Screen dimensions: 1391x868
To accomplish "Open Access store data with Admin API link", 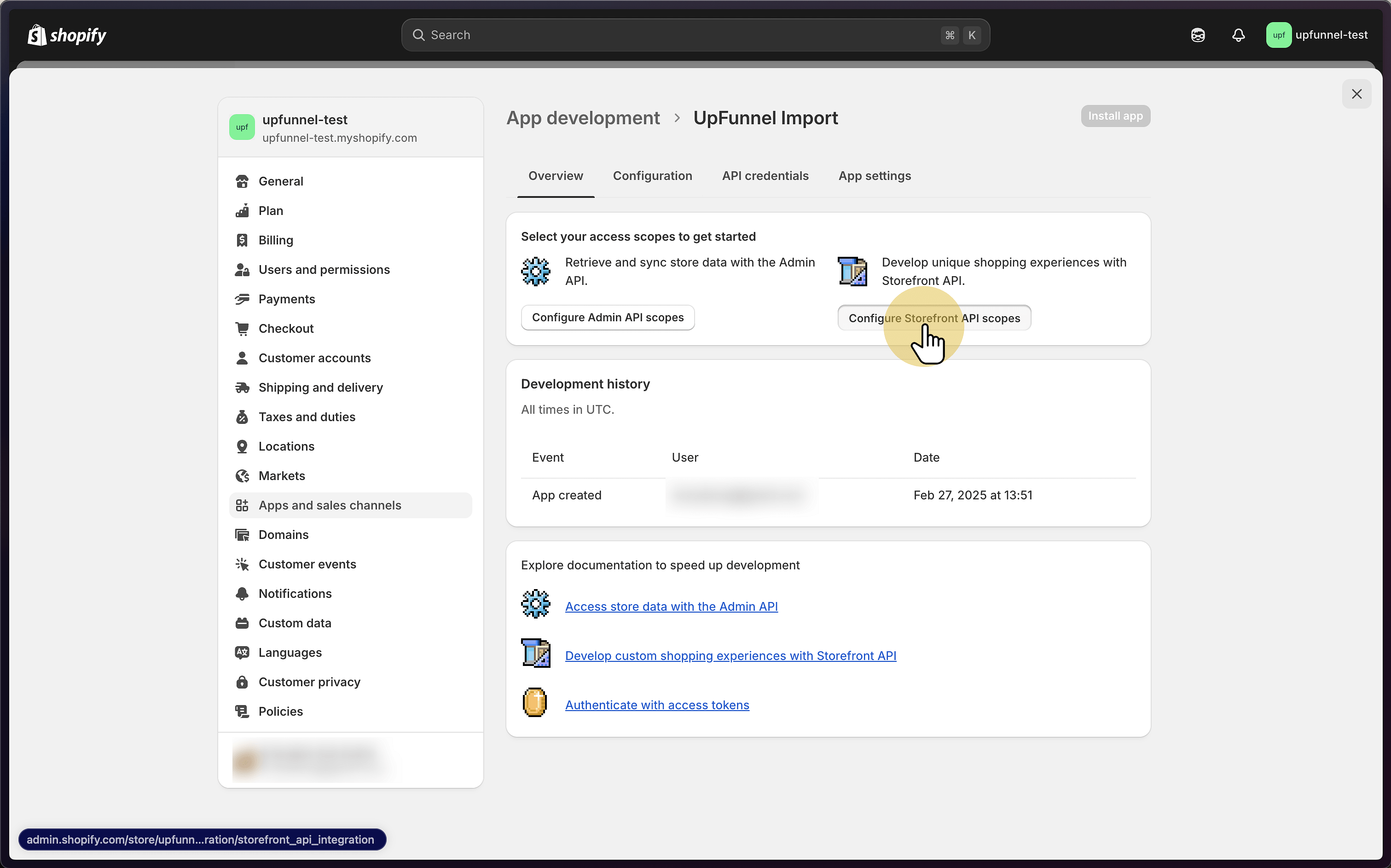I will point(671,607).
